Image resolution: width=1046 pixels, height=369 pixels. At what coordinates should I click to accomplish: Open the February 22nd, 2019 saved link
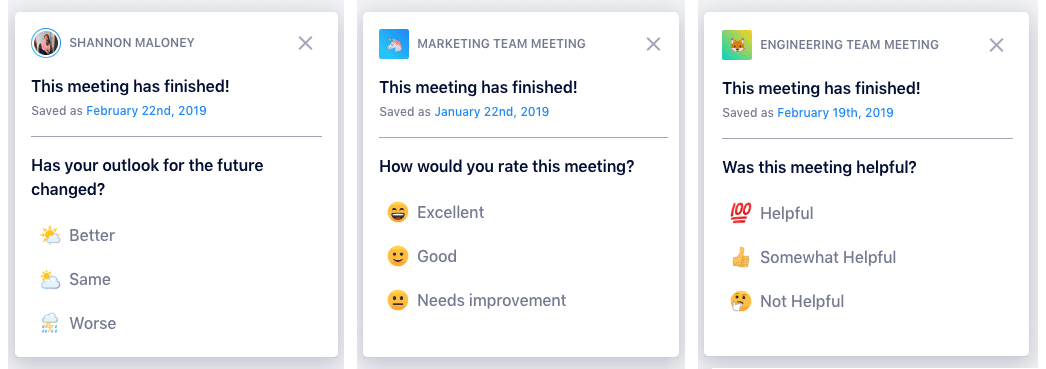(146, 111)
